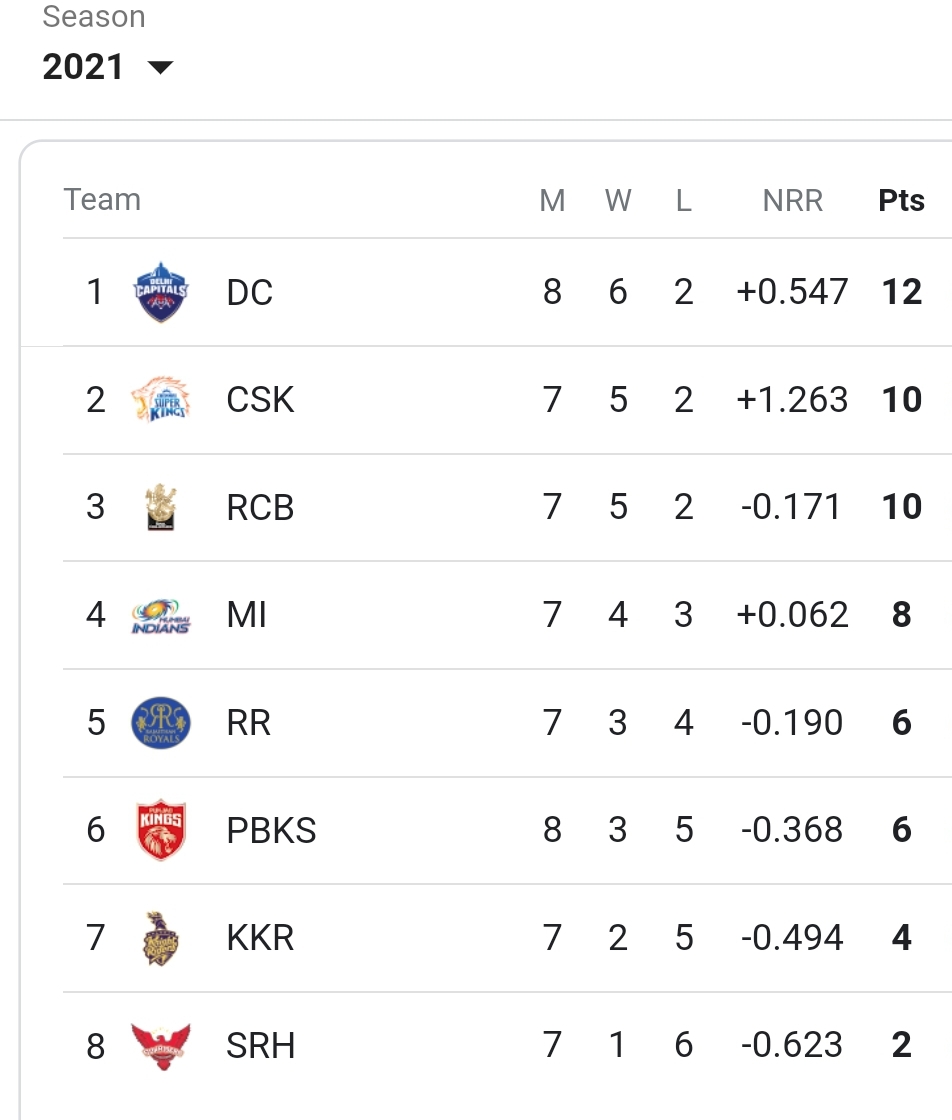This screenshot has height=1120, width=952.
Task: Click the NRR column header
Action: click(793, 201)
